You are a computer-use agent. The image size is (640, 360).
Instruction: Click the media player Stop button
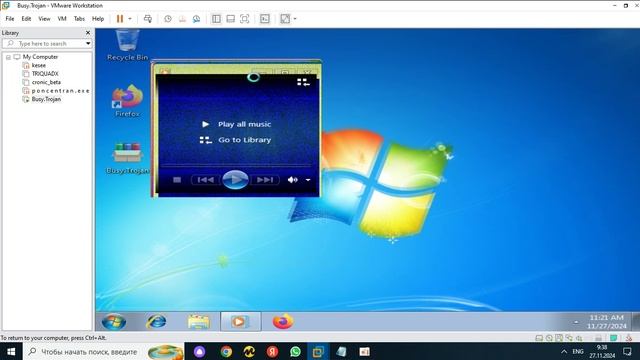177,180
